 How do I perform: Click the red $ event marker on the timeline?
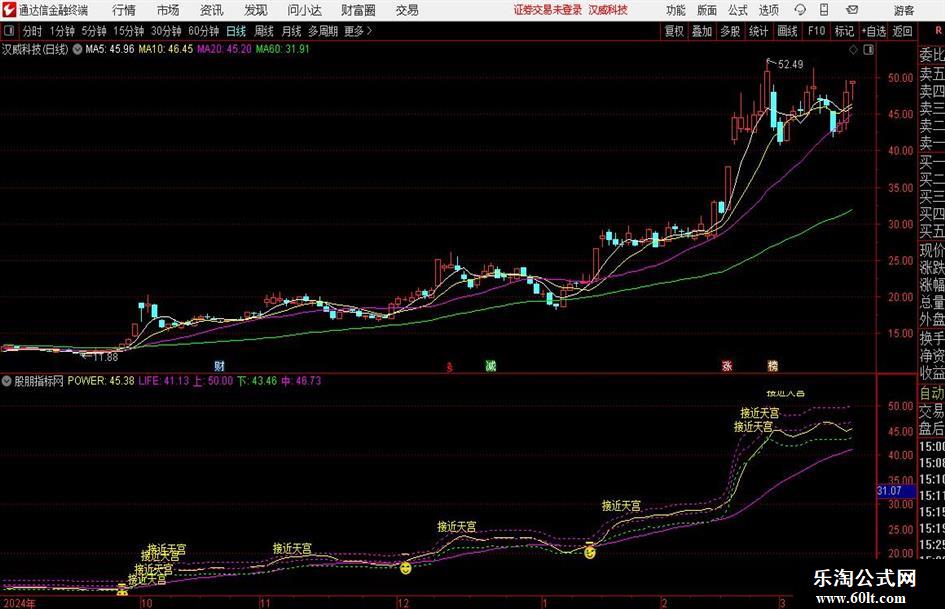coord(449,367)
